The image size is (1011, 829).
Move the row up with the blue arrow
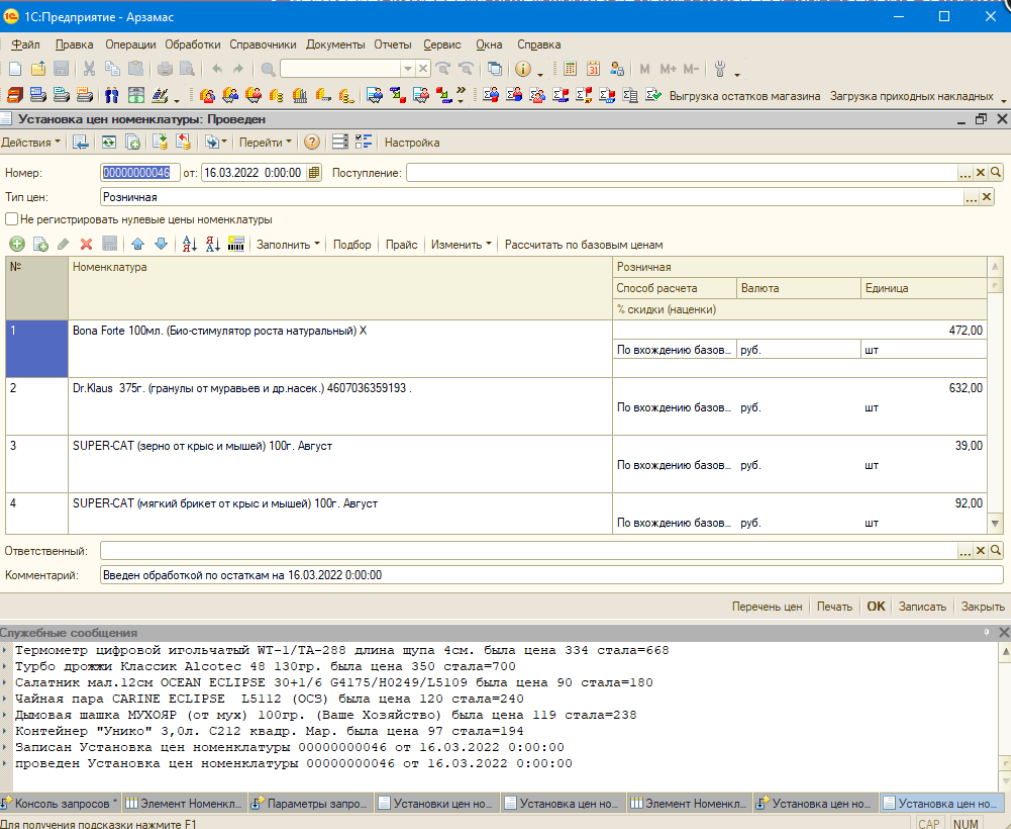coord(137,244)
